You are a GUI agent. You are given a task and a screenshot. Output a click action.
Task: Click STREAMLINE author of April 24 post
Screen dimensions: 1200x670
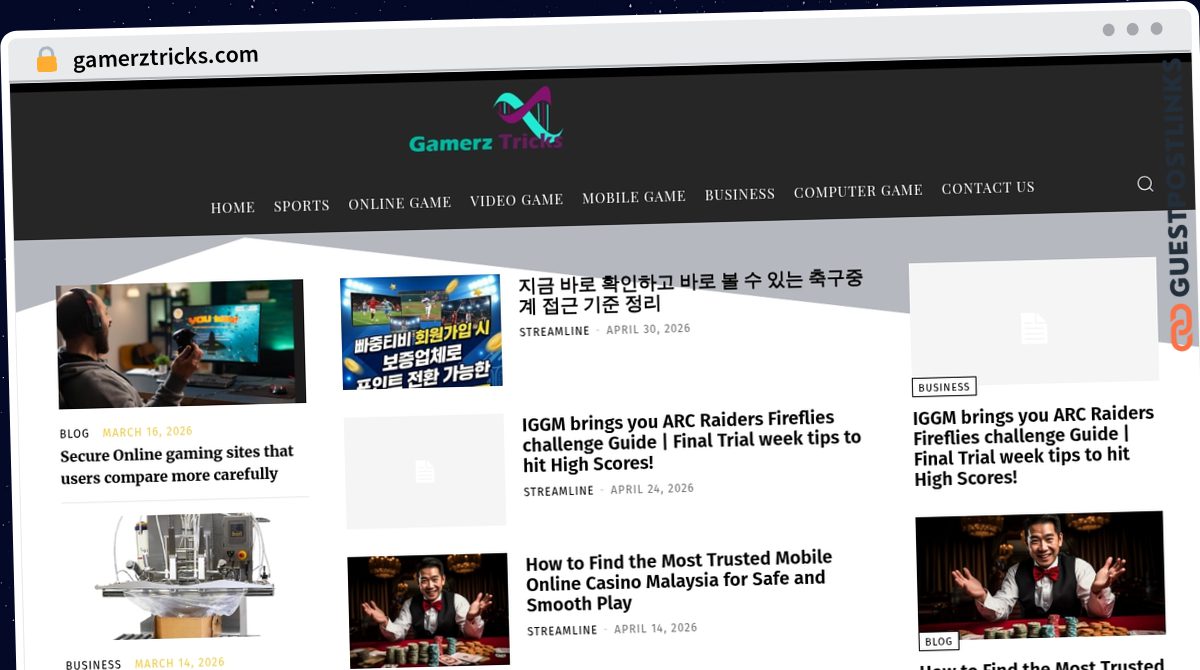[x=558, y=491]
